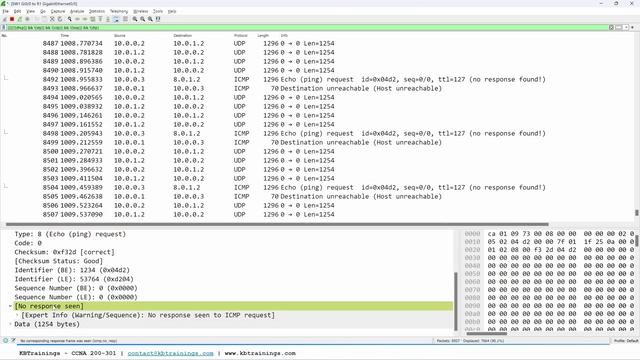Click Profile: Default in status bar
The height and width of the screenshot is (360, 640).
pyautogui.click(x=626, y=340)
